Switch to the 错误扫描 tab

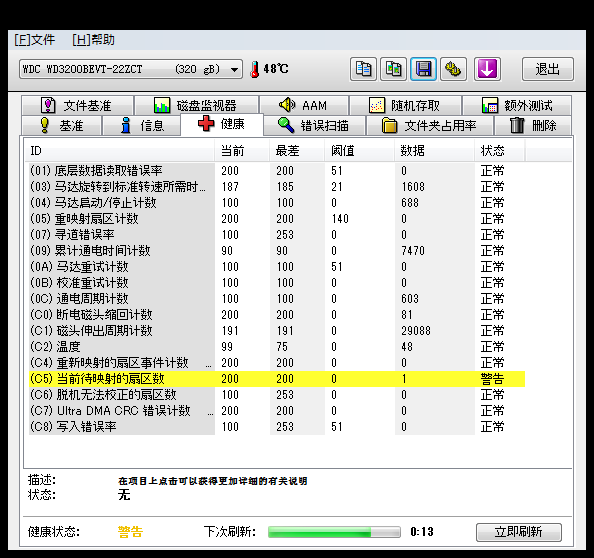(314, 125)
